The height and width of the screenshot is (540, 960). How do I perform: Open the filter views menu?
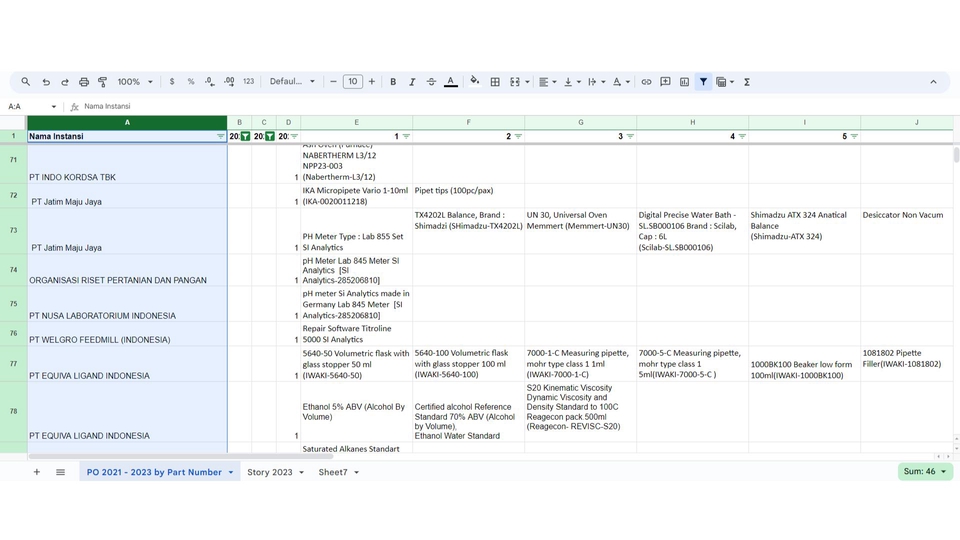click(725, 81)
